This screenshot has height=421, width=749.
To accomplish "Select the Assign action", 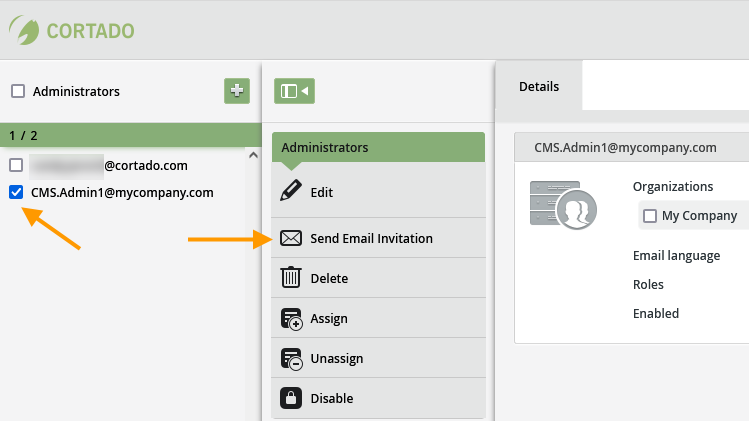I will (x=378, y=318).
